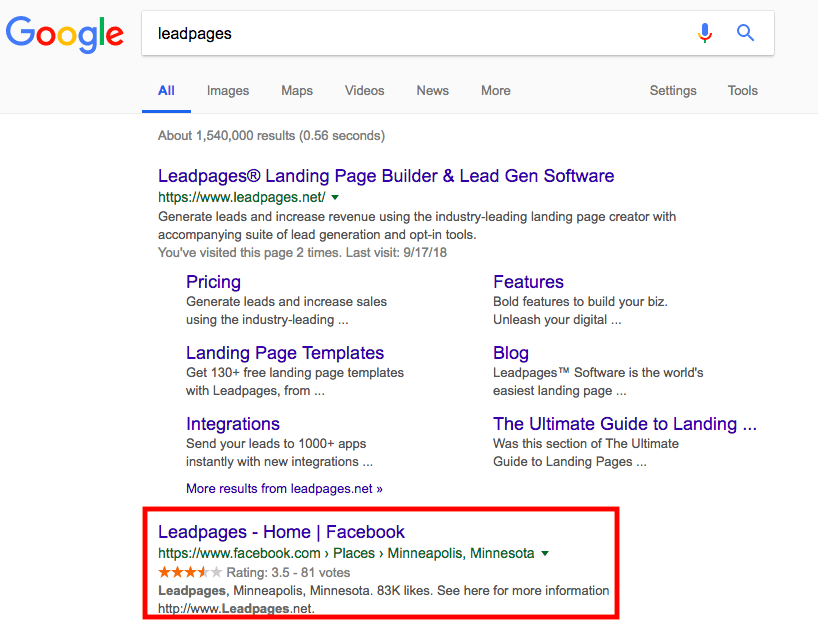Open the Pricing sitelink
This screenshot has width=818, height=621.
[x=213, y=282]
